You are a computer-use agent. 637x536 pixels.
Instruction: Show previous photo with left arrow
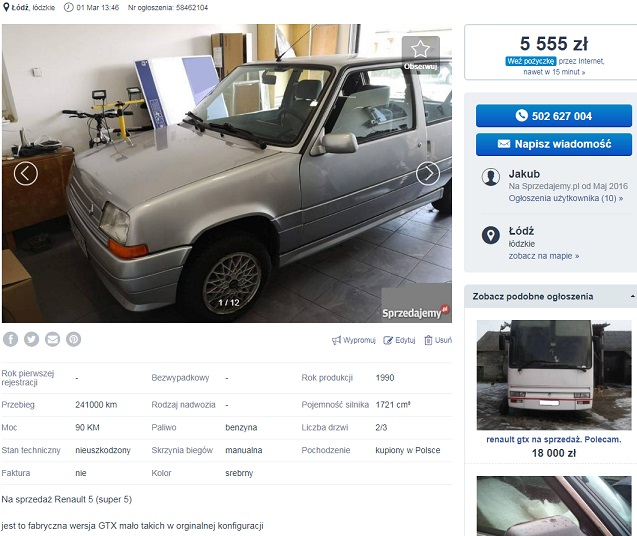pos(26,174)
